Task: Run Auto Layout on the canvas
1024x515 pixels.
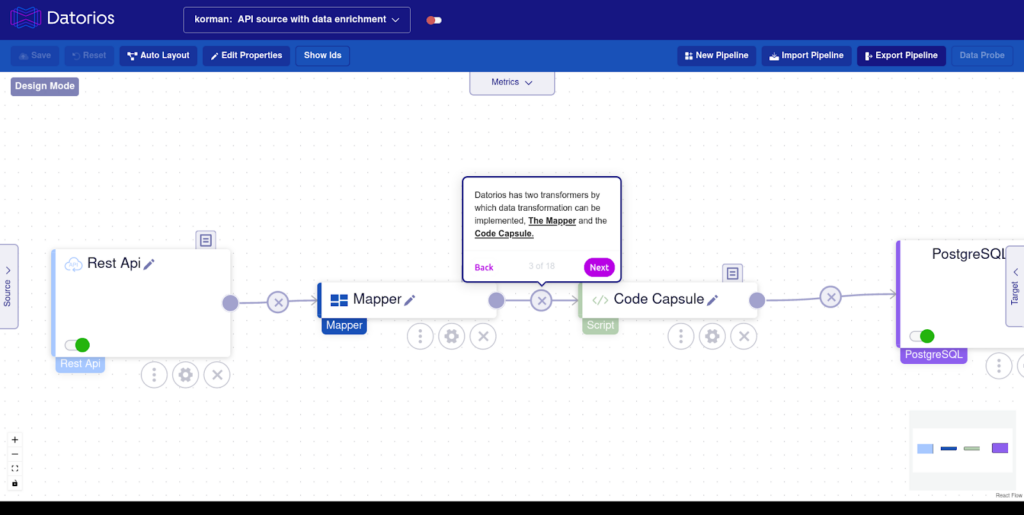Action: (x=158, y=55)
